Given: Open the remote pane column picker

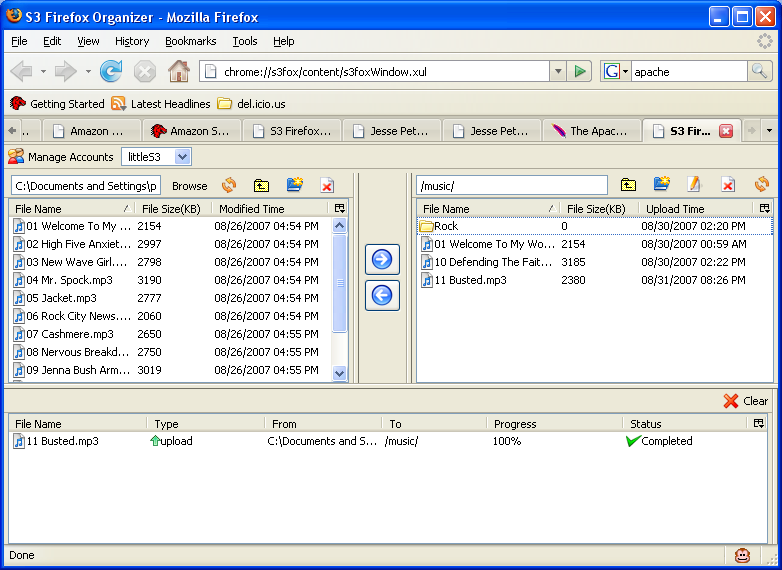Looking at the screenshot, I should pos(765,208).
